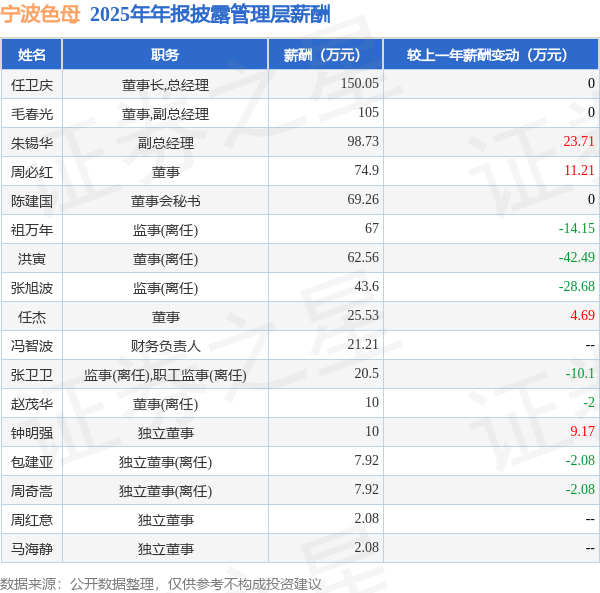Select the name 冯智波
Image resolution: width=600 pixels, height=593 pixels.
pos(32,346)
